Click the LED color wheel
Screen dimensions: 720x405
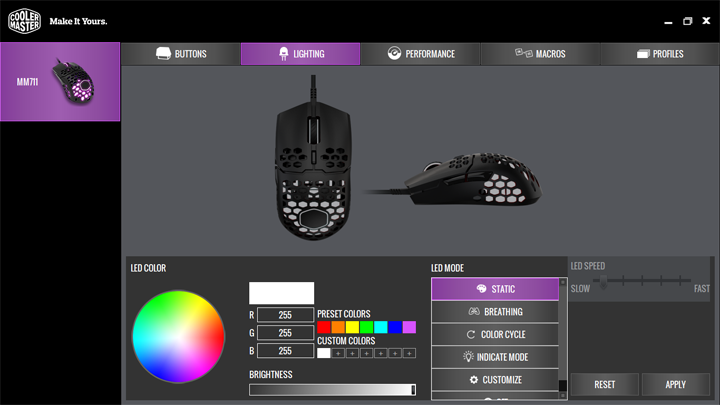coord(180,336)
